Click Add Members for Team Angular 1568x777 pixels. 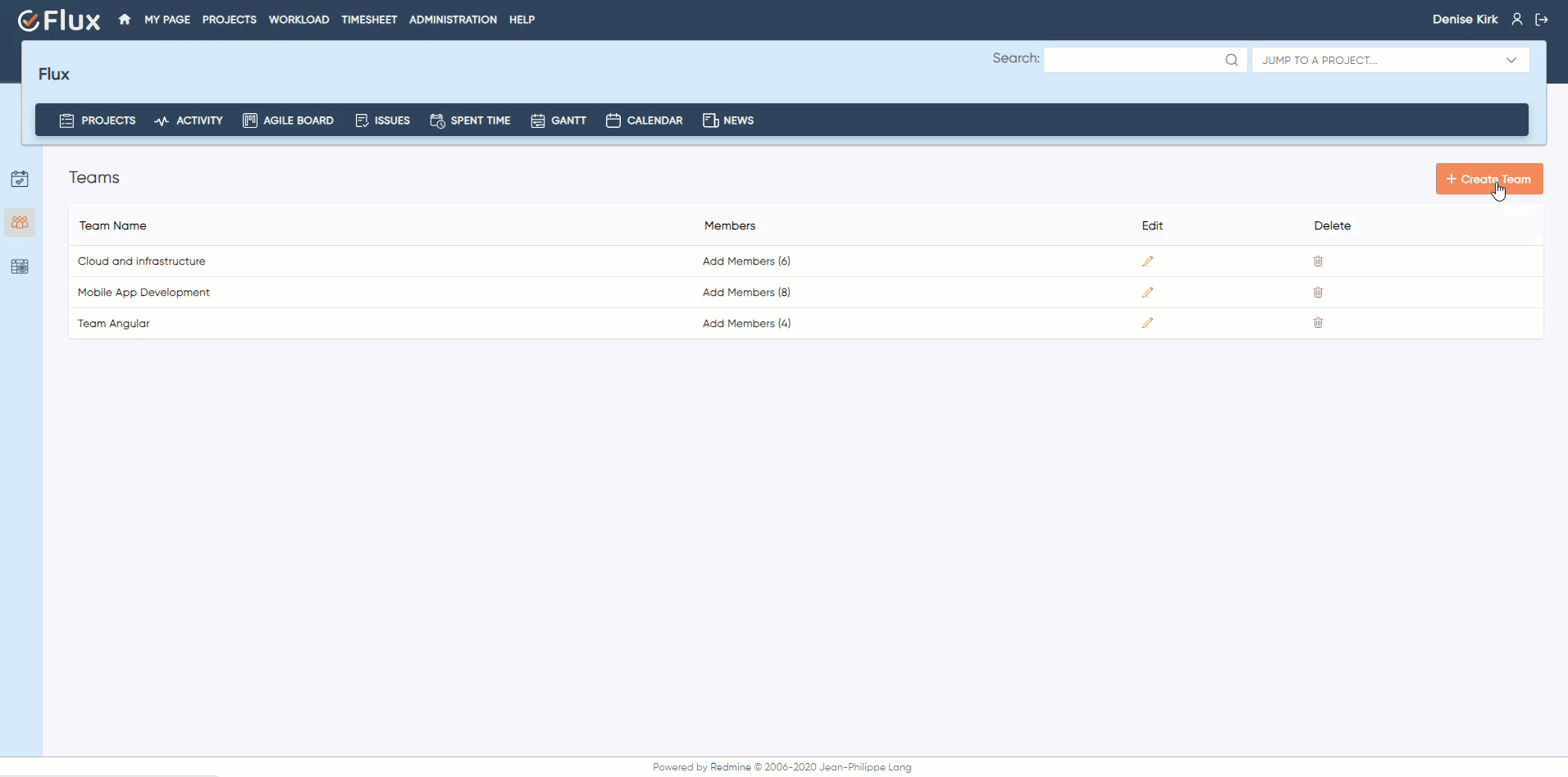click(x=745, y=323)
